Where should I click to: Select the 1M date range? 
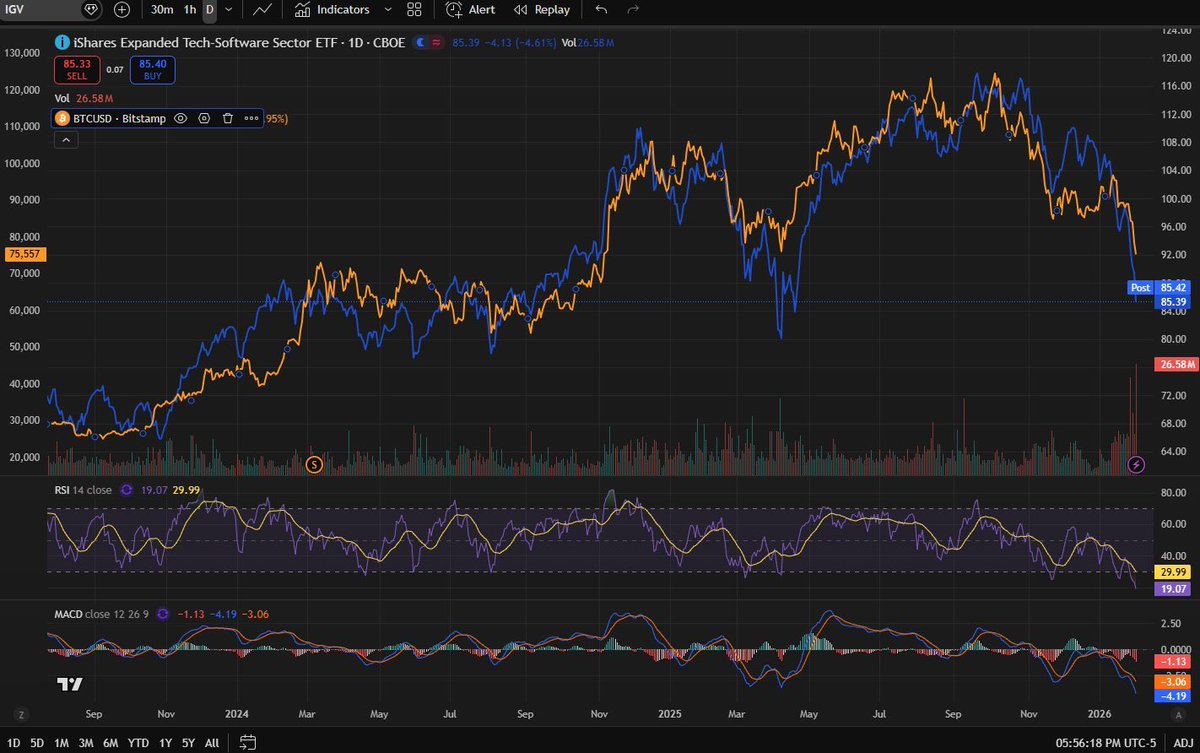point(62,742)
